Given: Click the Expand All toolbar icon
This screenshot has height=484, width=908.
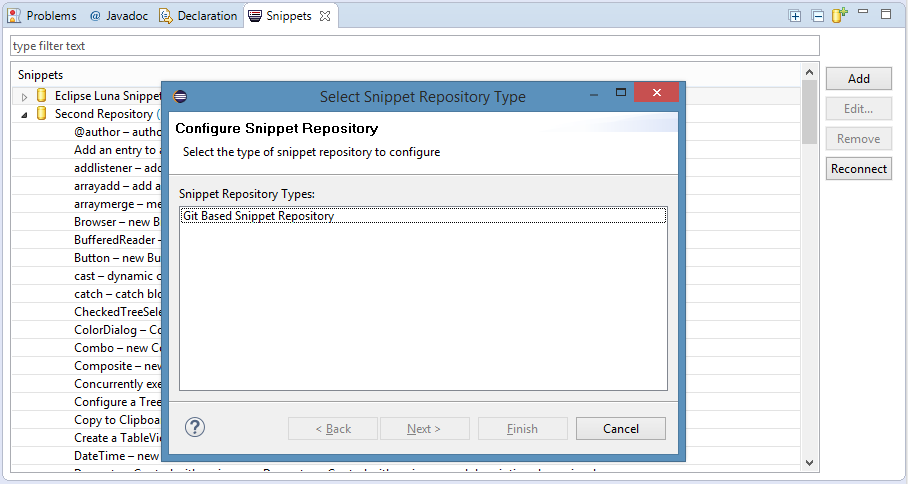Looking at the screenshot, I should [795, 16].
